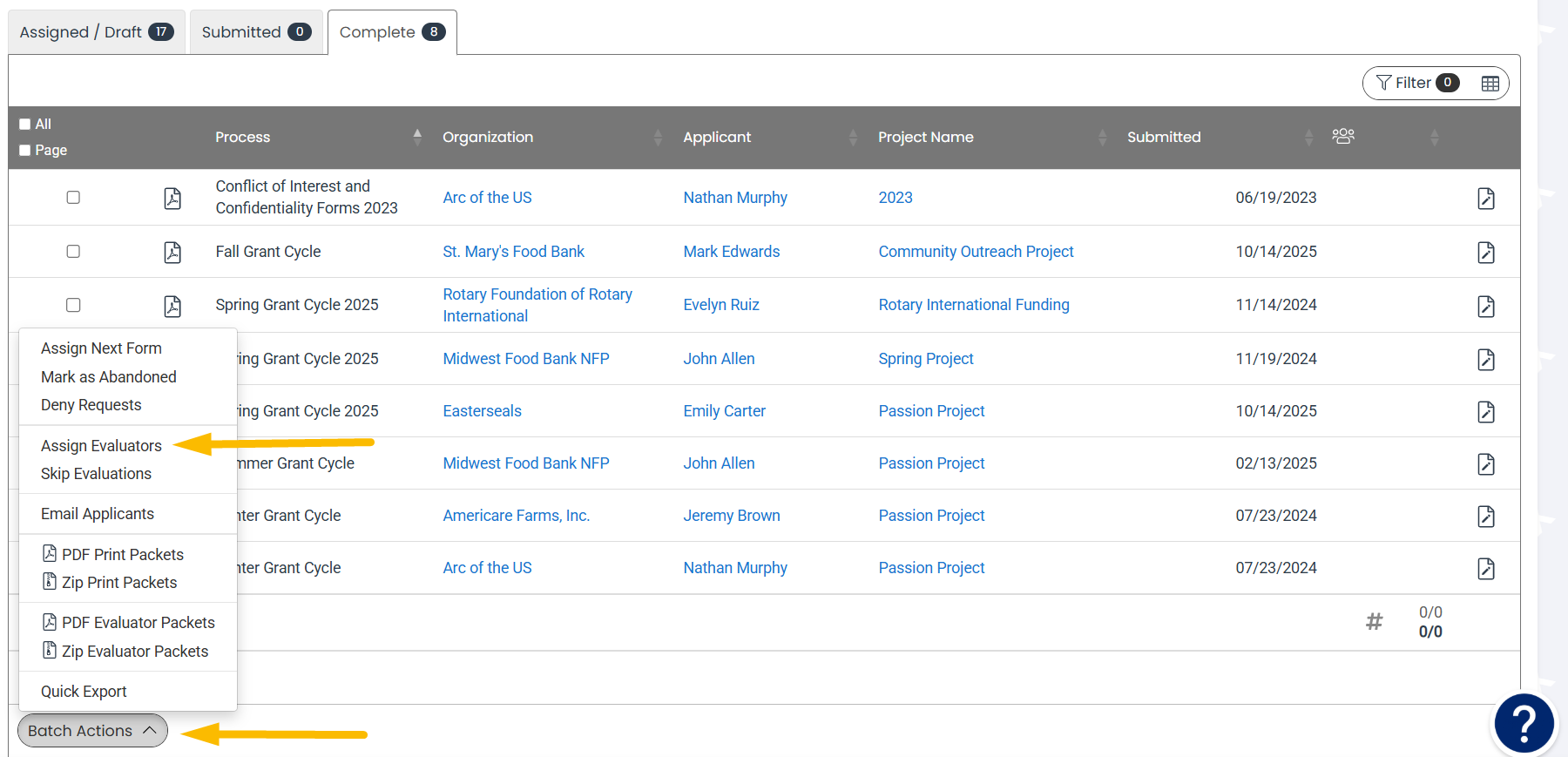Tick the Page select checkbox

point(25,151)
